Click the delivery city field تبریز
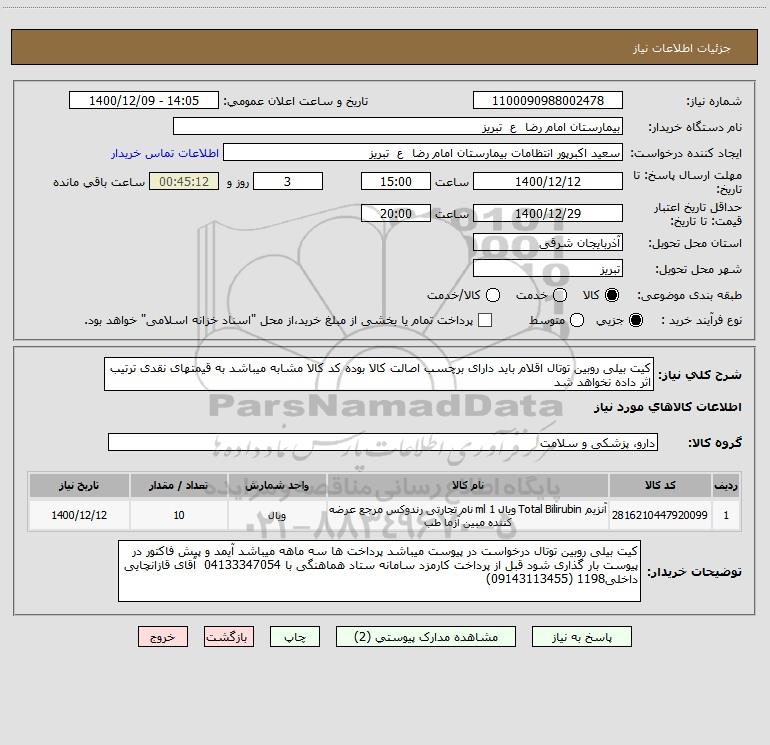This screenshot has width=770, height=745. 548,269
